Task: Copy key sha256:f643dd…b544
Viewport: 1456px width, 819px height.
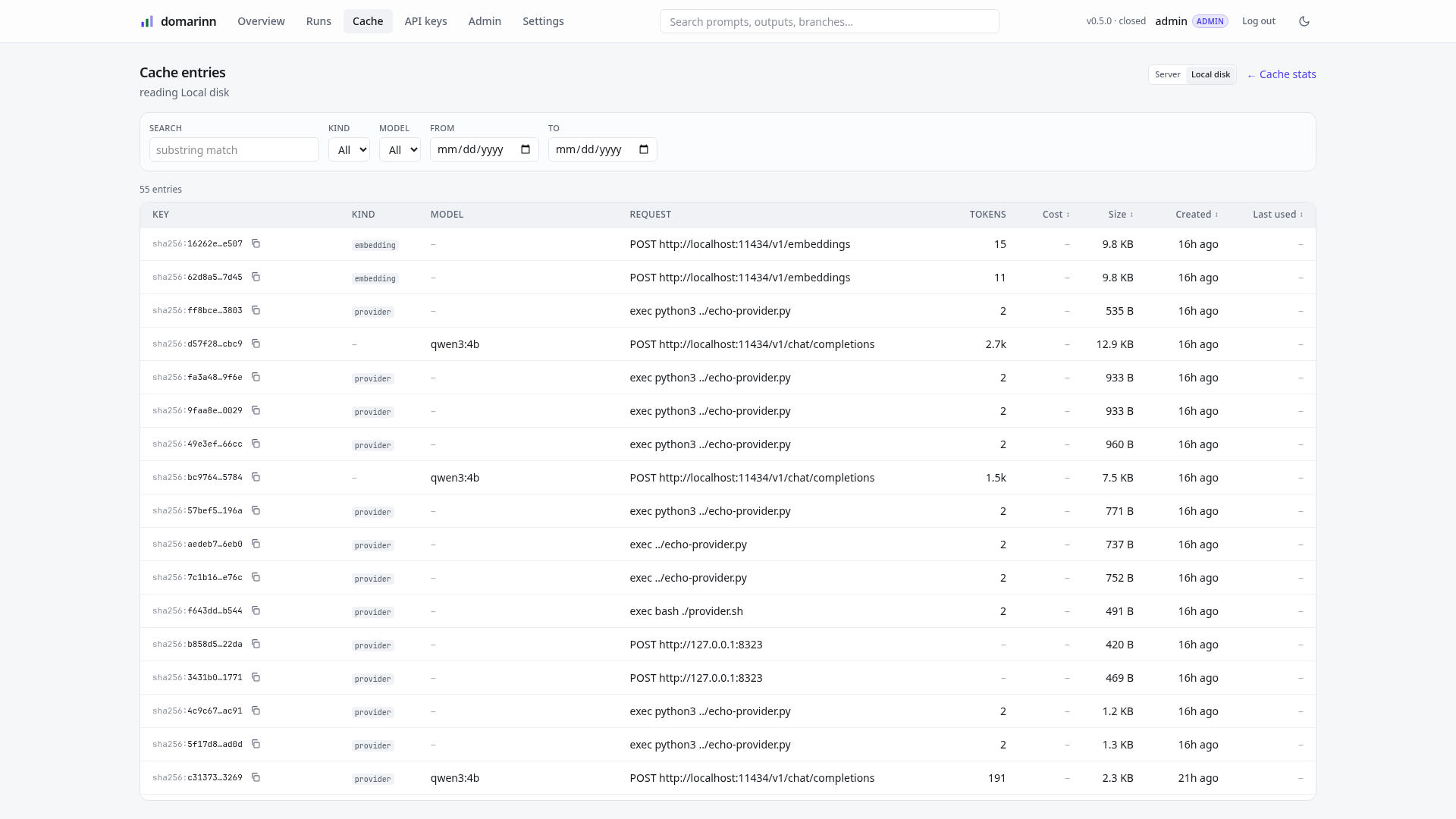Action: coord(256,610)
